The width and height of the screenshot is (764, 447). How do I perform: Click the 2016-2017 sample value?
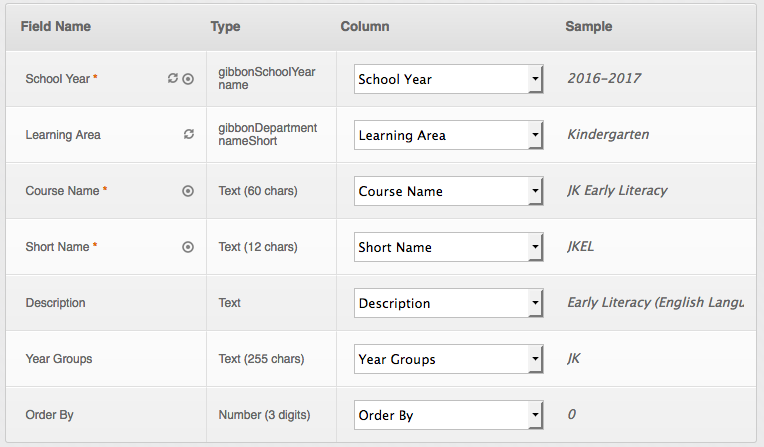point(604,79)
